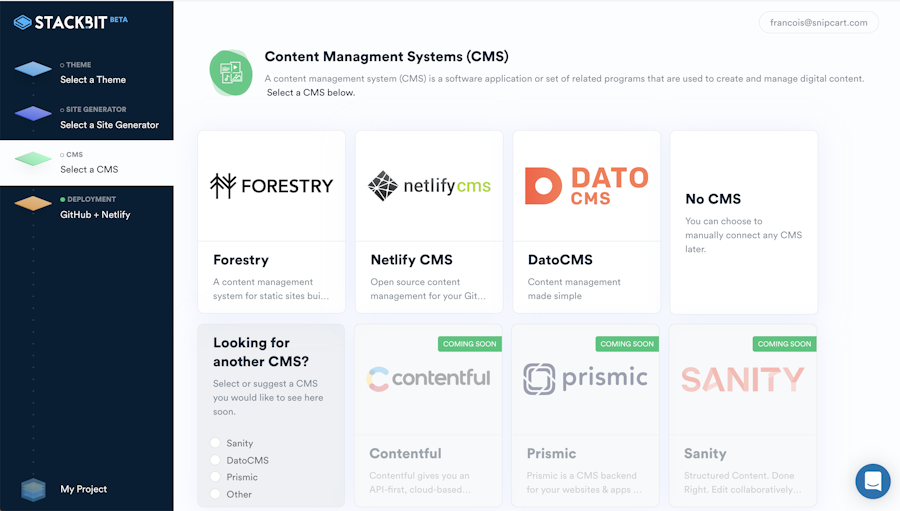
Task: Click the DatoCMS logo
Action: click(x=587, y=185)
